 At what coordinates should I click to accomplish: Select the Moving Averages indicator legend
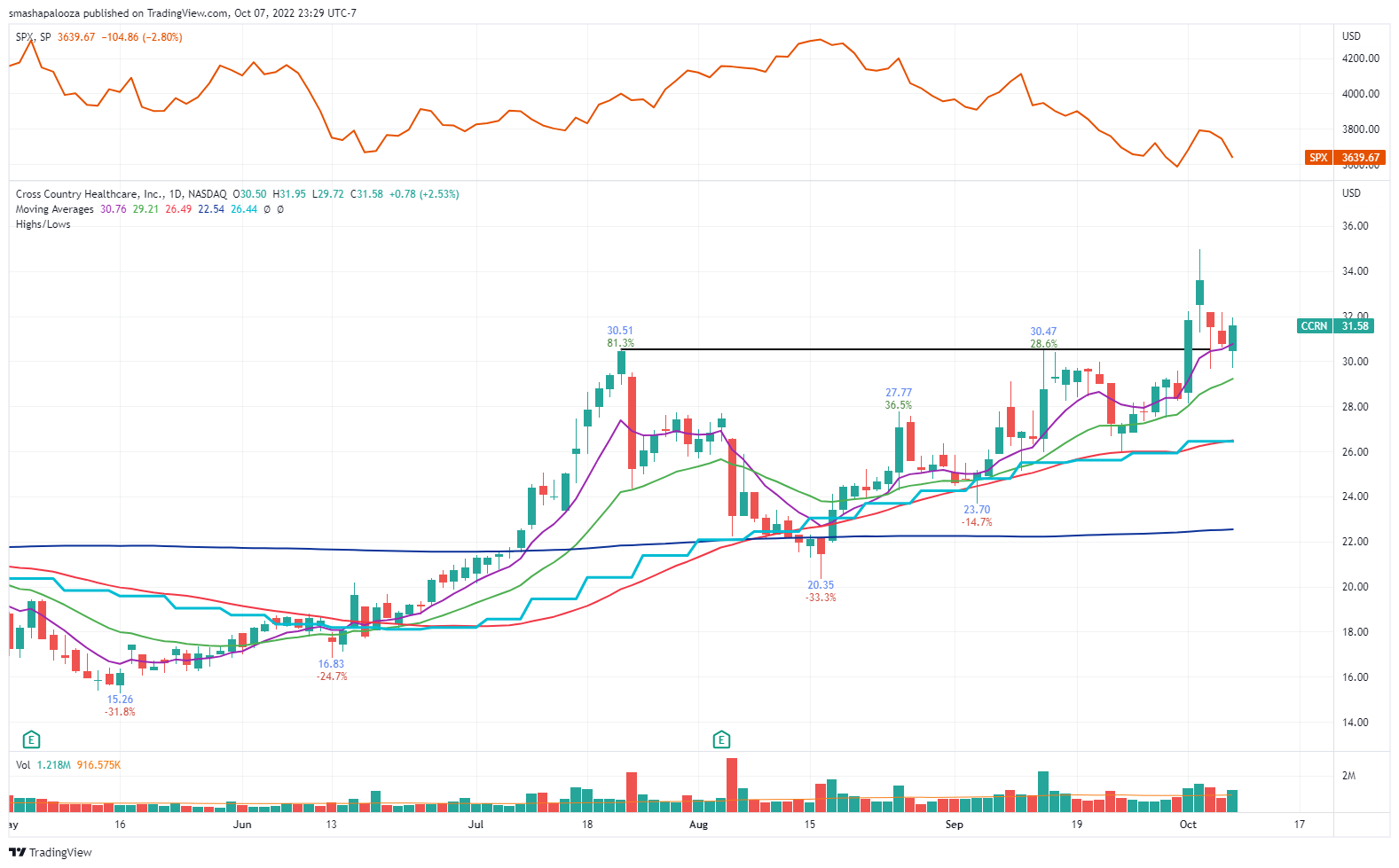[x=55, y=209]
